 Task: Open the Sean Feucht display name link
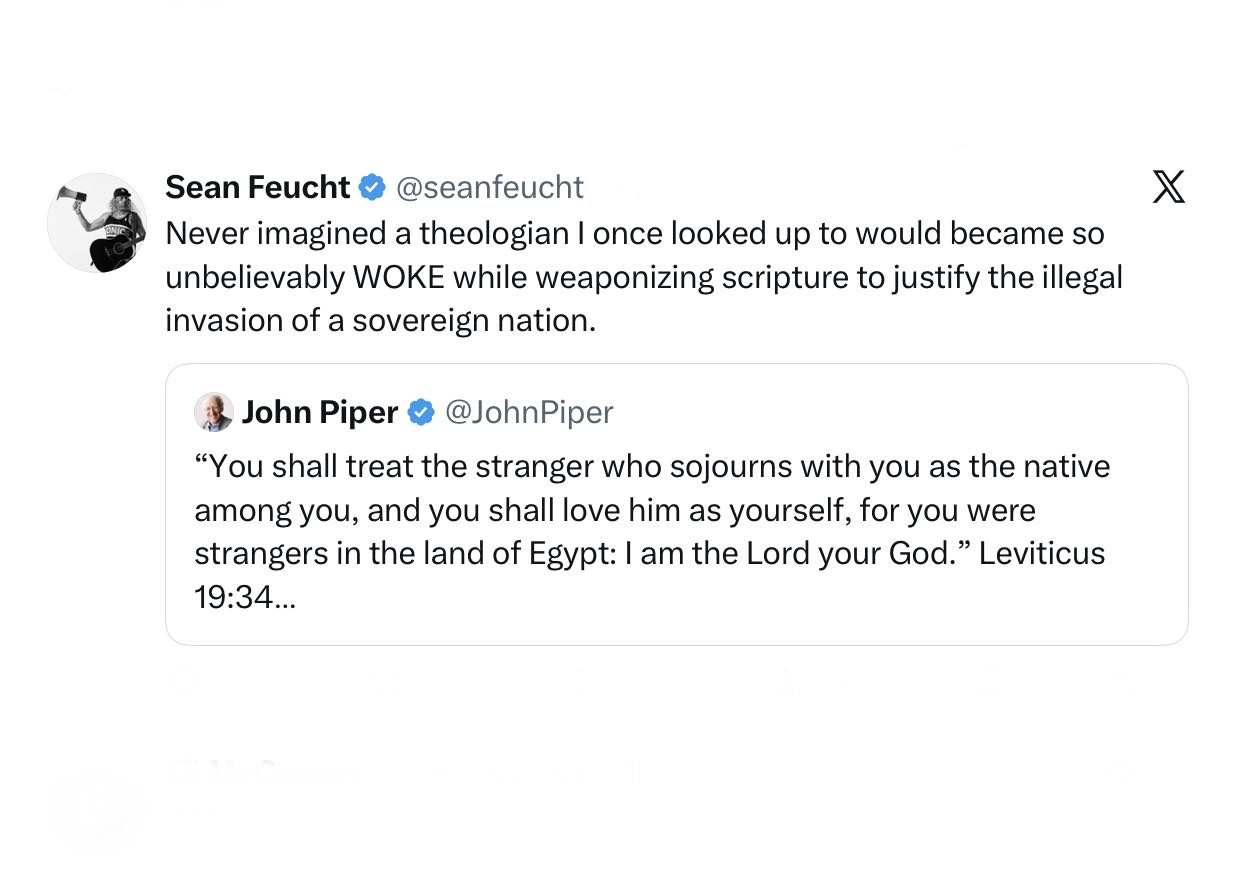[257, 187]
